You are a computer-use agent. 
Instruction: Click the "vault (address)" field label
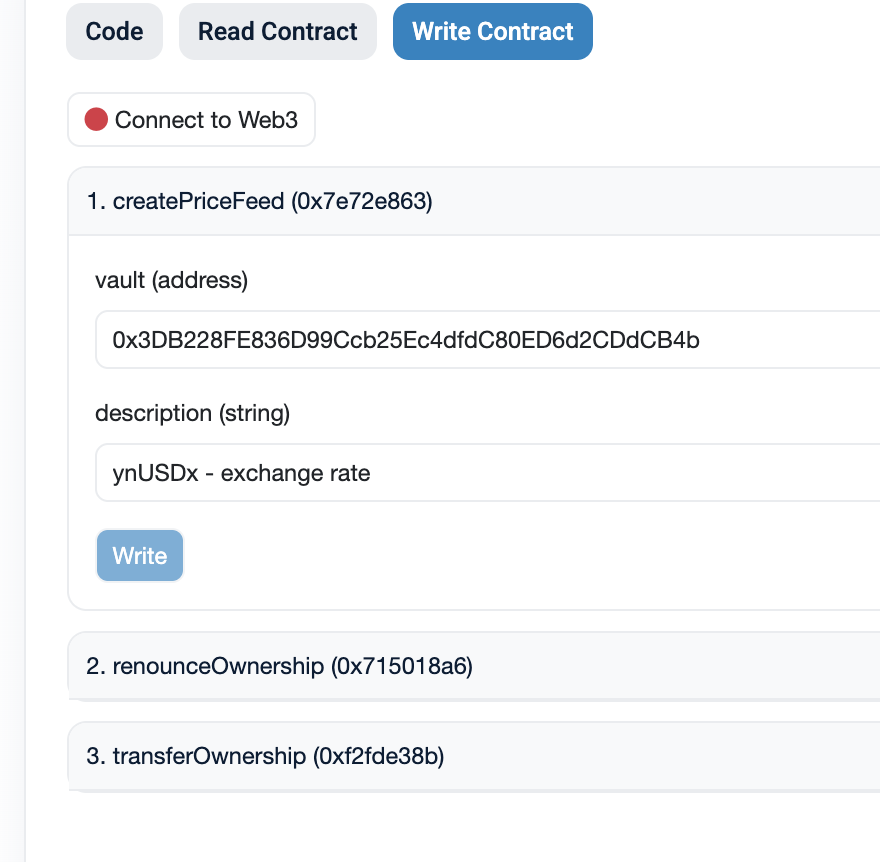[x=171, y=280]
